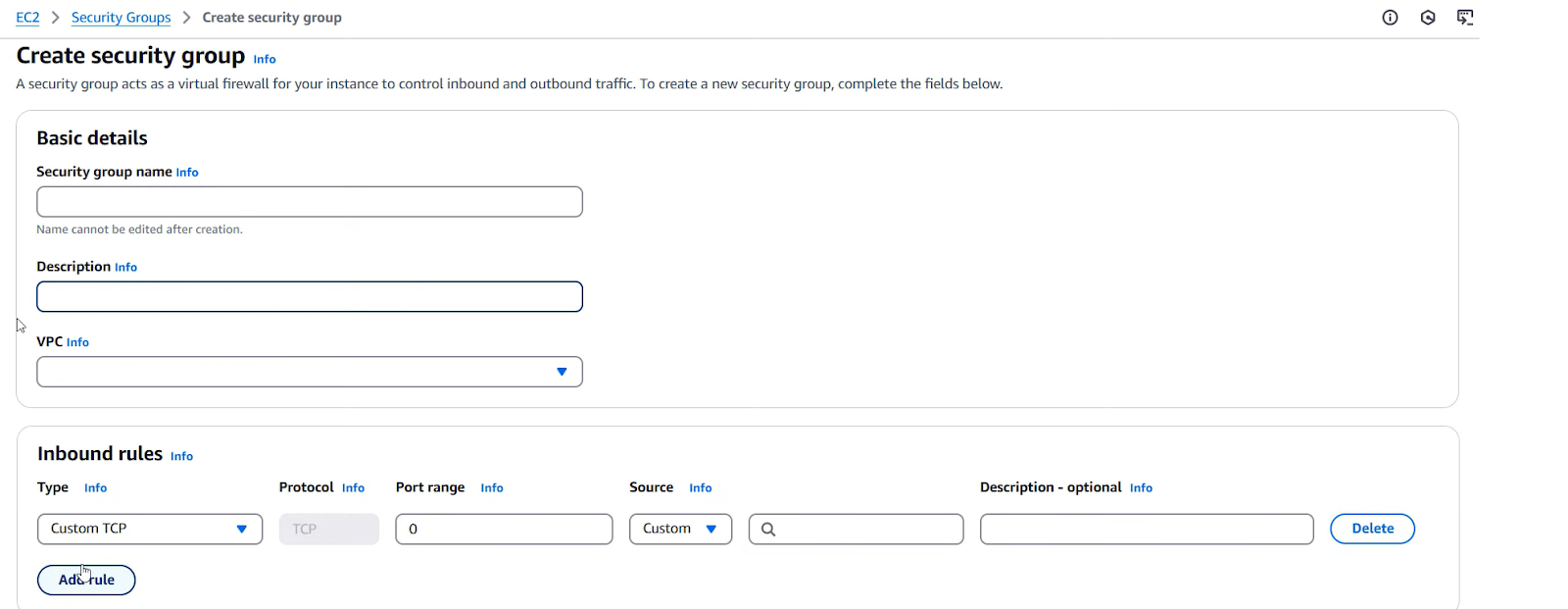
Task: Open Info link next to Security group name
Action: coord(187,173)
